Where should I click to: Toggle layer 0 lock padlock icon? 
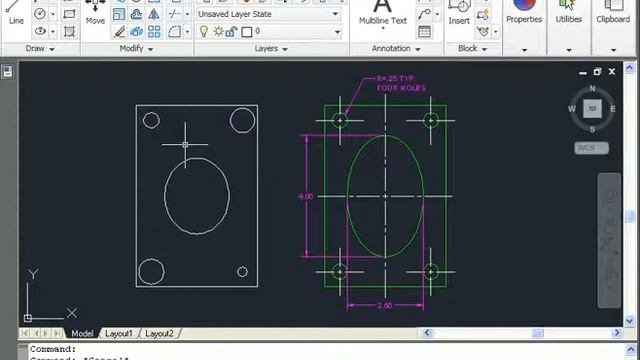tap(231, 31)
